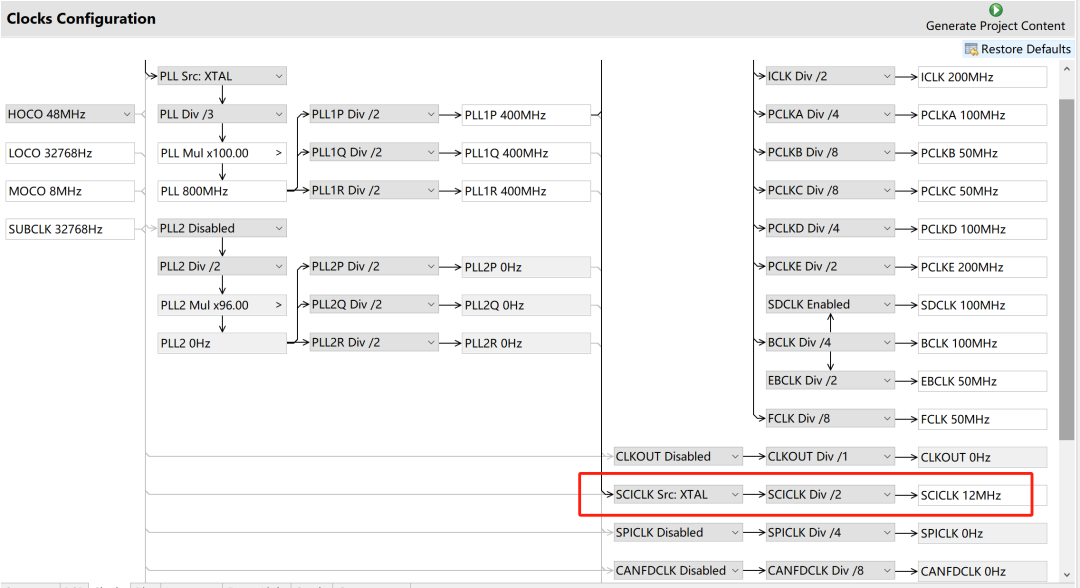This screenshot has height=588, width=1080.
Task: Open the PLL2 Disabled source dropdown
Action: [x=222, y=229]
